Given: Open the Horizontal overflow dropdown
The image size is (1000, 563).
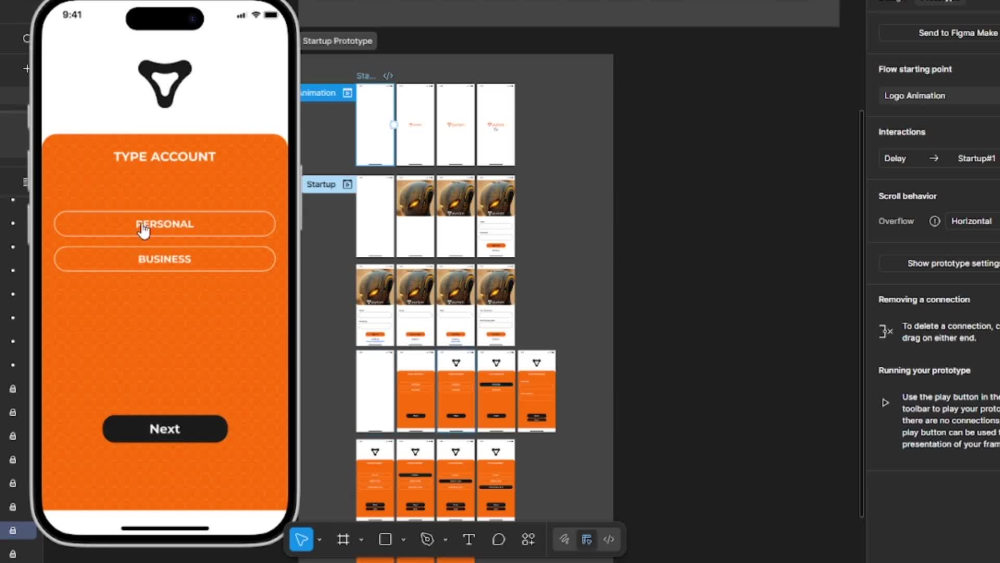Looking at the screenshot, I should [973, 221].
